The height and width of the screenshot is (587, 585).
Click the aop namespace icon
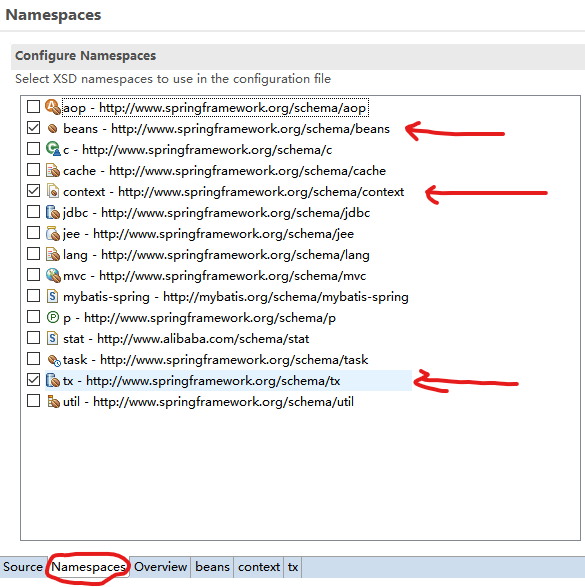(x=53, y=107)
